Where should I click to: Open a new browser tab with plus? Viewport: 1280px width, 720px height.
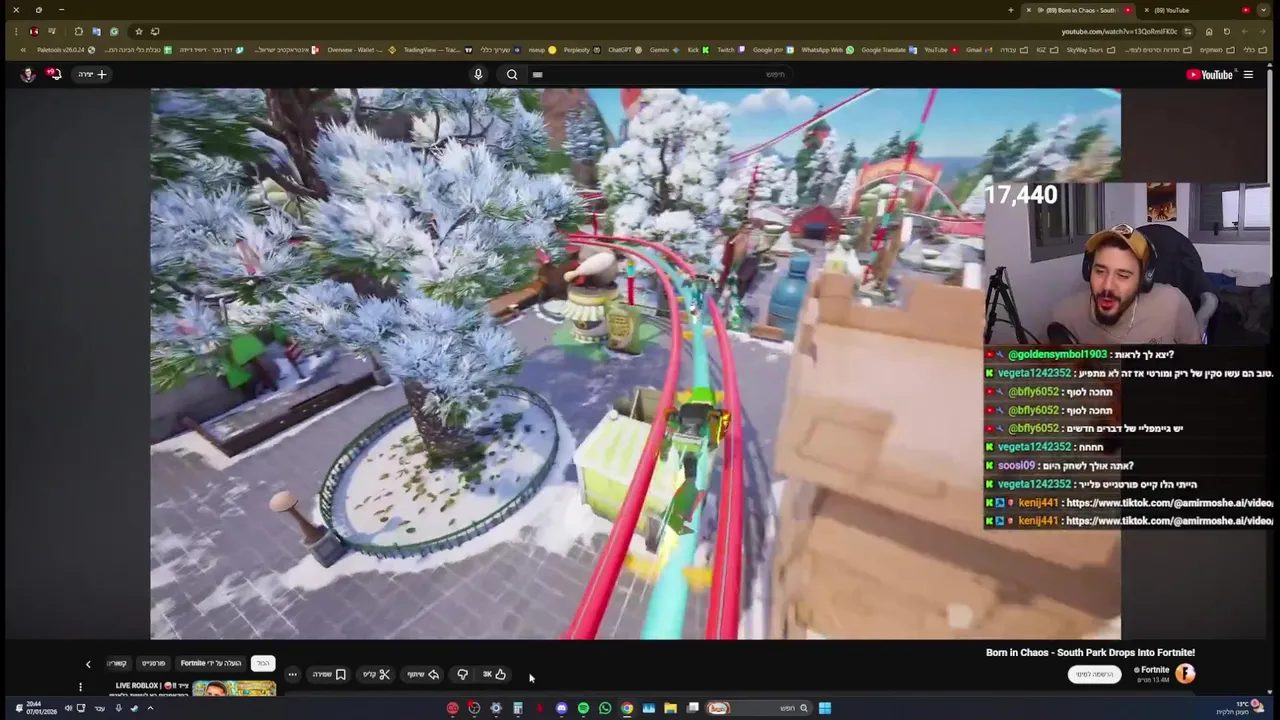[x=1010, y=10]
